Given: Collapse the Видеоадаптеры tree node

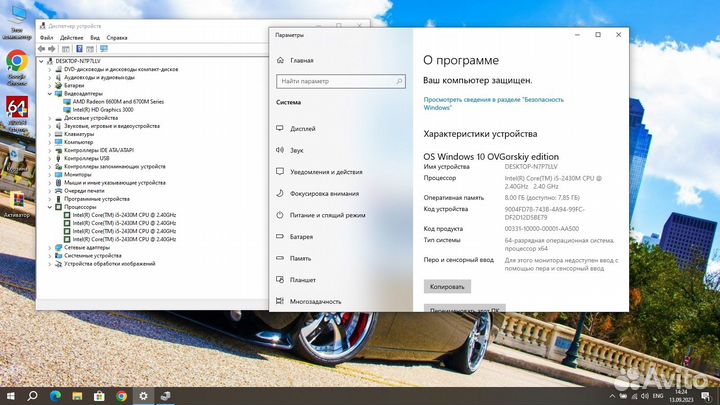Looking at the screenshot, I should click(x=50, y=93).
